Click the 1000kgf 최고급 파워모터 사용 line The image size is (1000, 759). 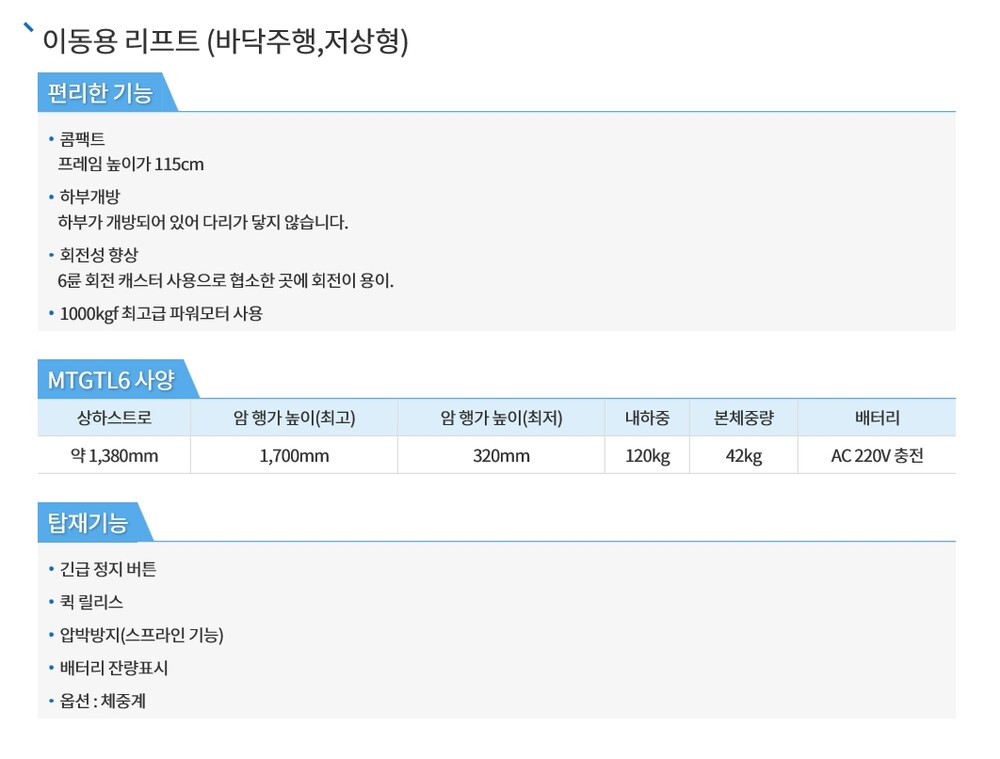(x=160, y=313)
